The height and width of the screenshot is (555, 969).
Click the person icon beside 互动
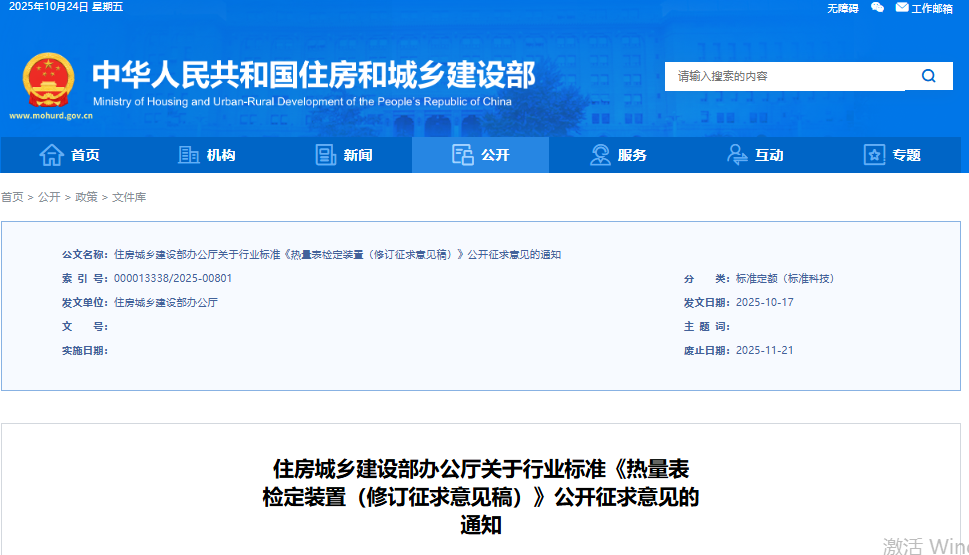(x=737, y=155)
